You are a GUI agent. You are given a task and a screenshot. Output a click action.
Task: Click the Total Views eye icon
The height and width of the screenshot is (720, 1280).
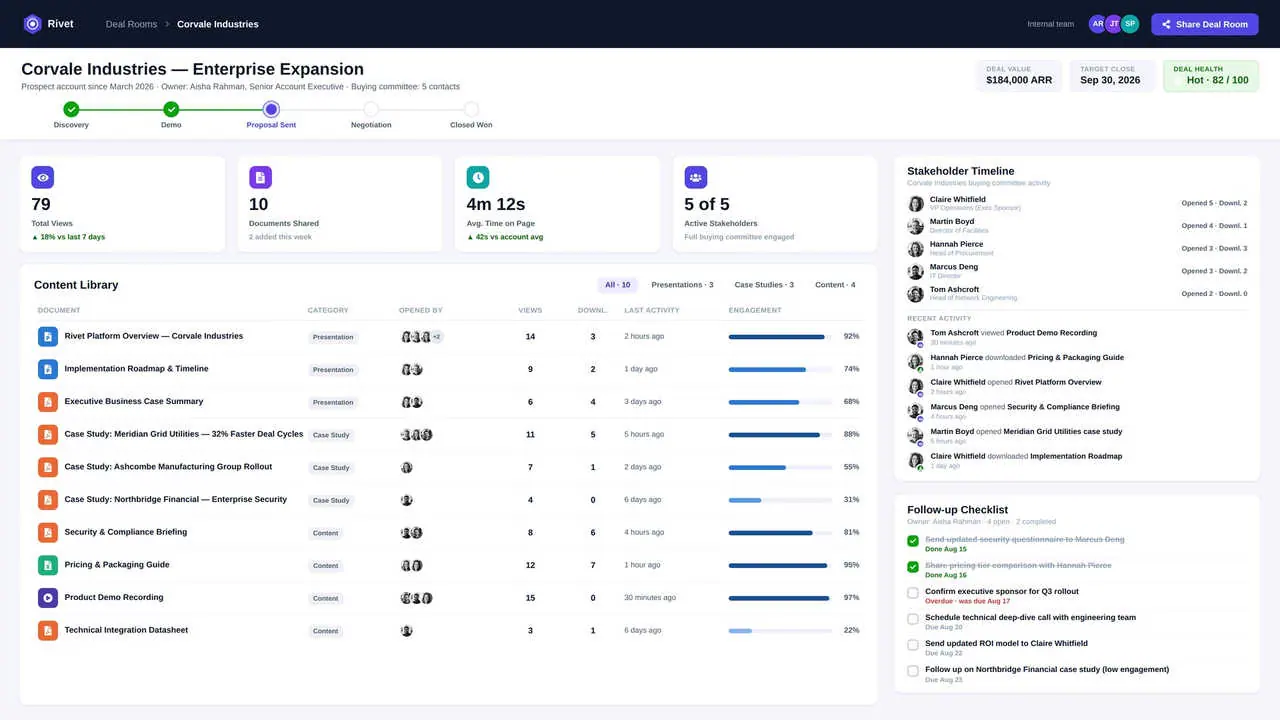coord(42,177)
